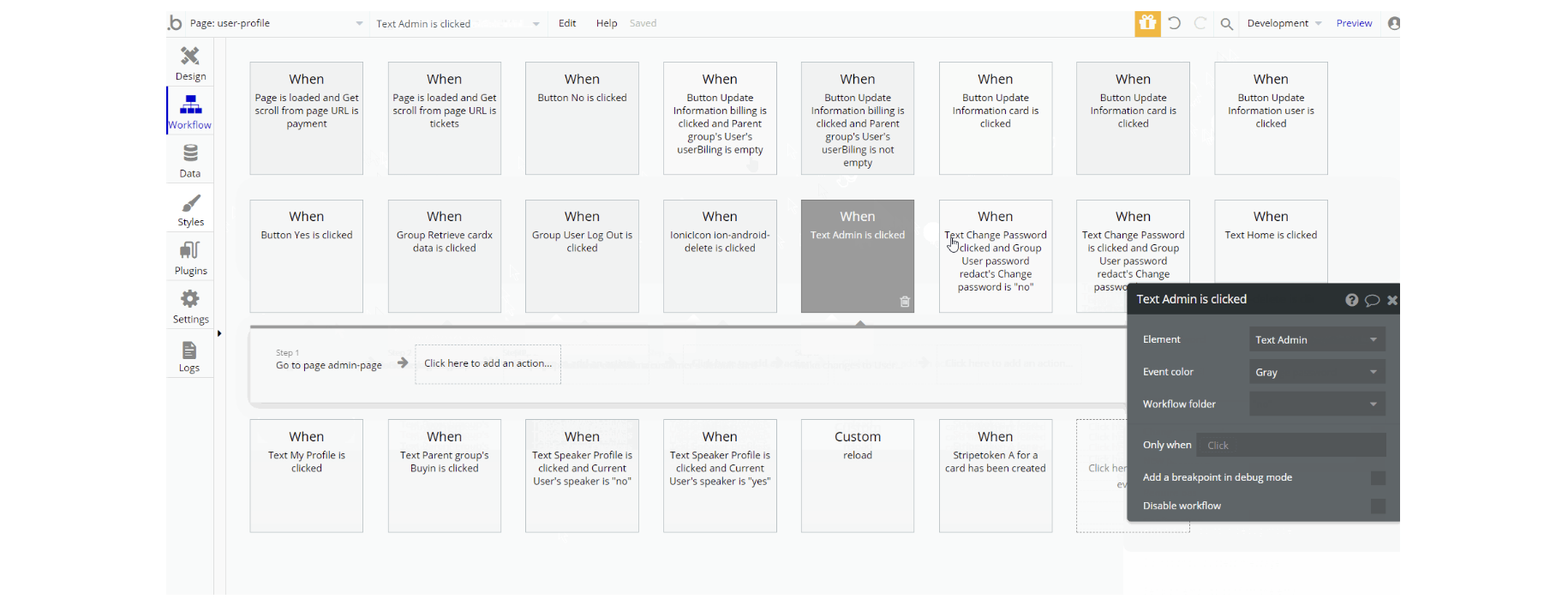This screenshot has height=605, width=1568.
Task: Open the Plugins section
Action: point(190,258)
